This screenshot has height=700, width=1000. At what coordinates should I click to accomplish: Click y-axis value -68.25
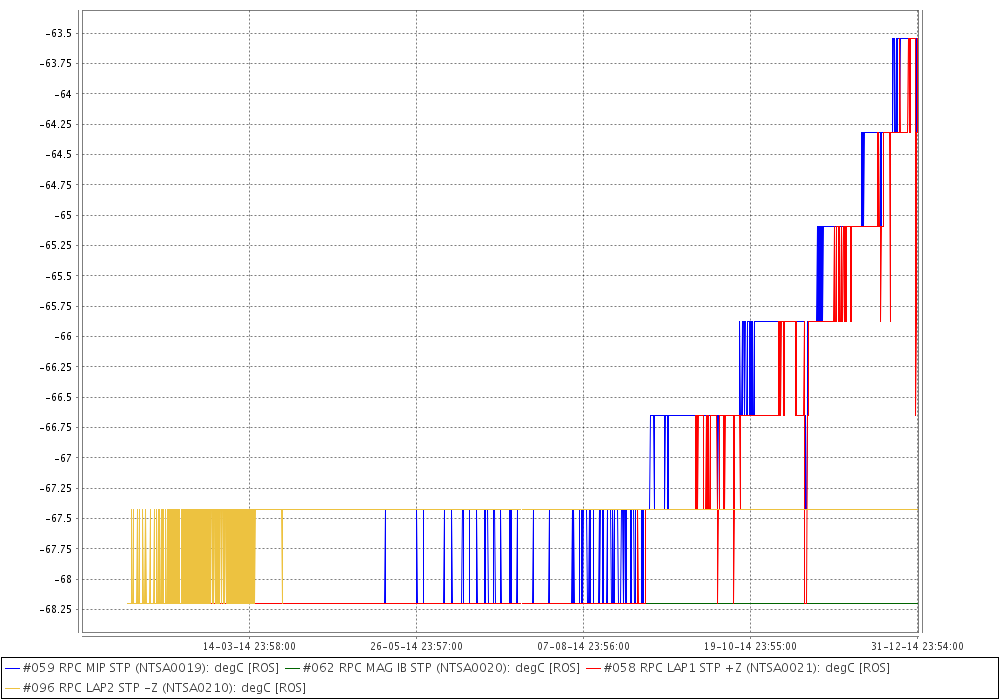click(x=55, y=609)
